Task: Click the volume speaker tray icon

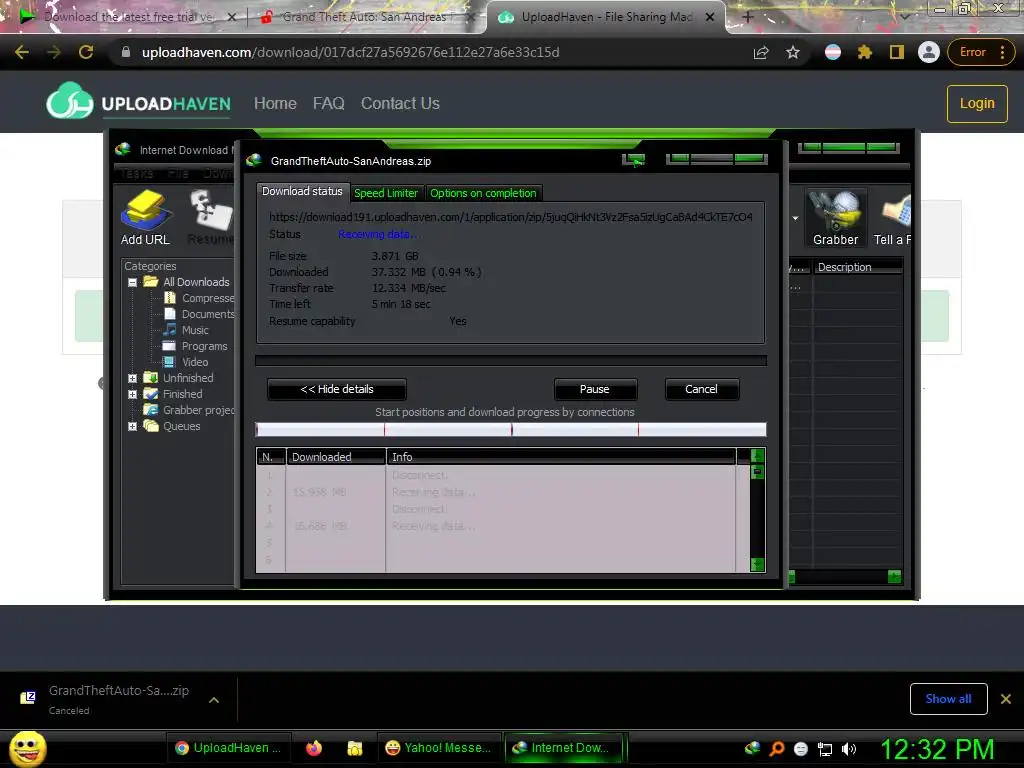Action: tap(849, 748)
